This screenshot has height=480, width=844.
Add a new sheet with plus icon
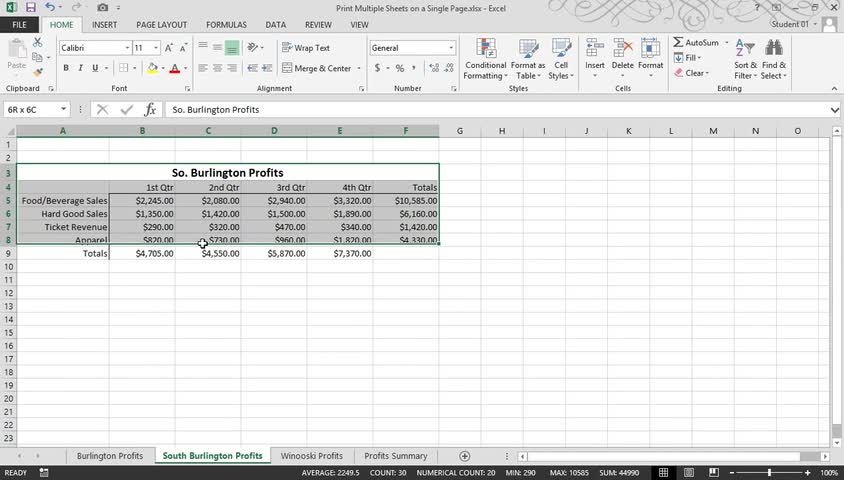pos(465,456)
